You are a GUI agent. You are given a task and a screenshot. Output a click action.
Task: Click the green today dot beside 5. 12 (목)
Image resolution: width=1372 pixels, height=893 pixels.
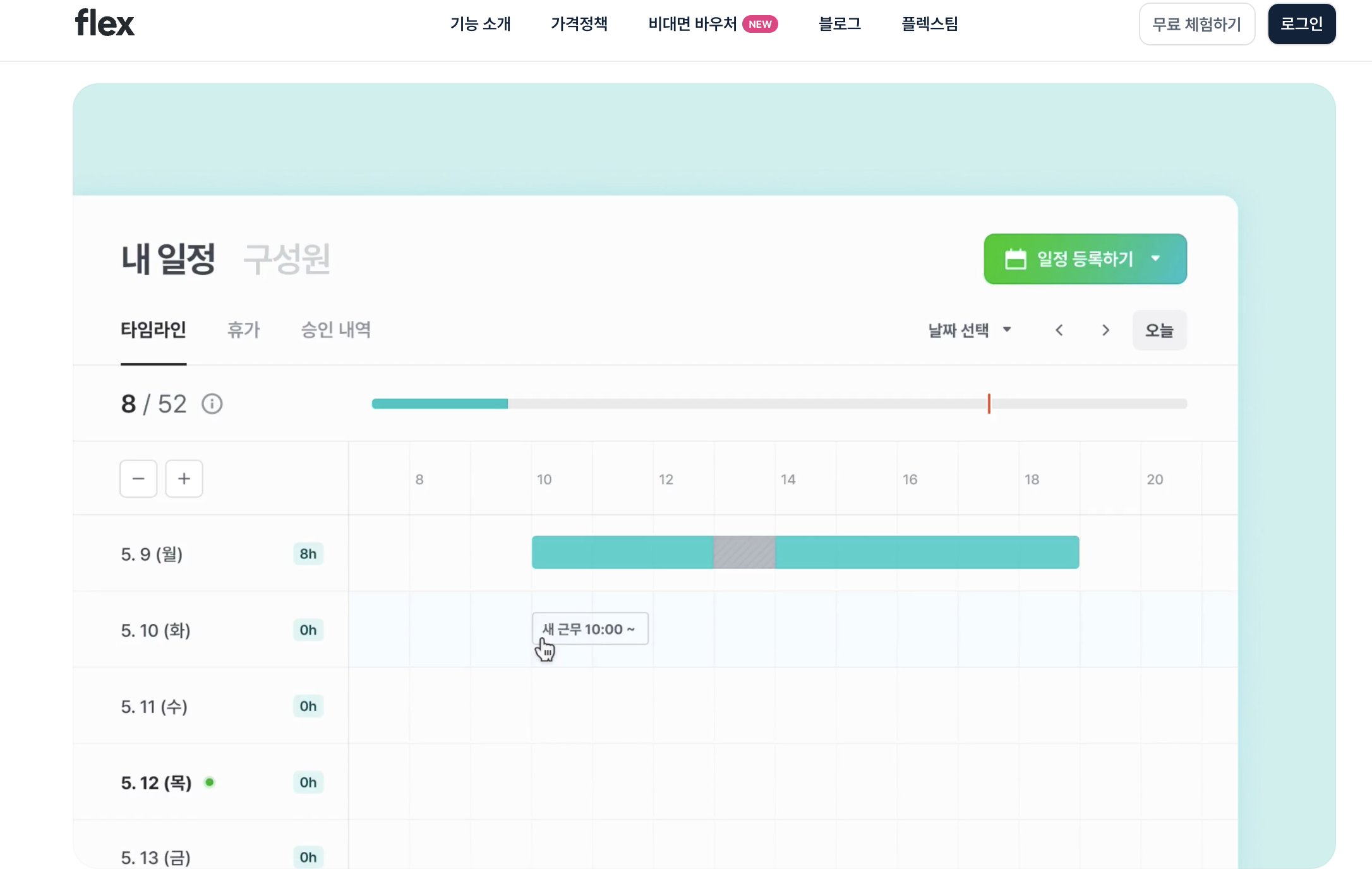tap(210, 782)
